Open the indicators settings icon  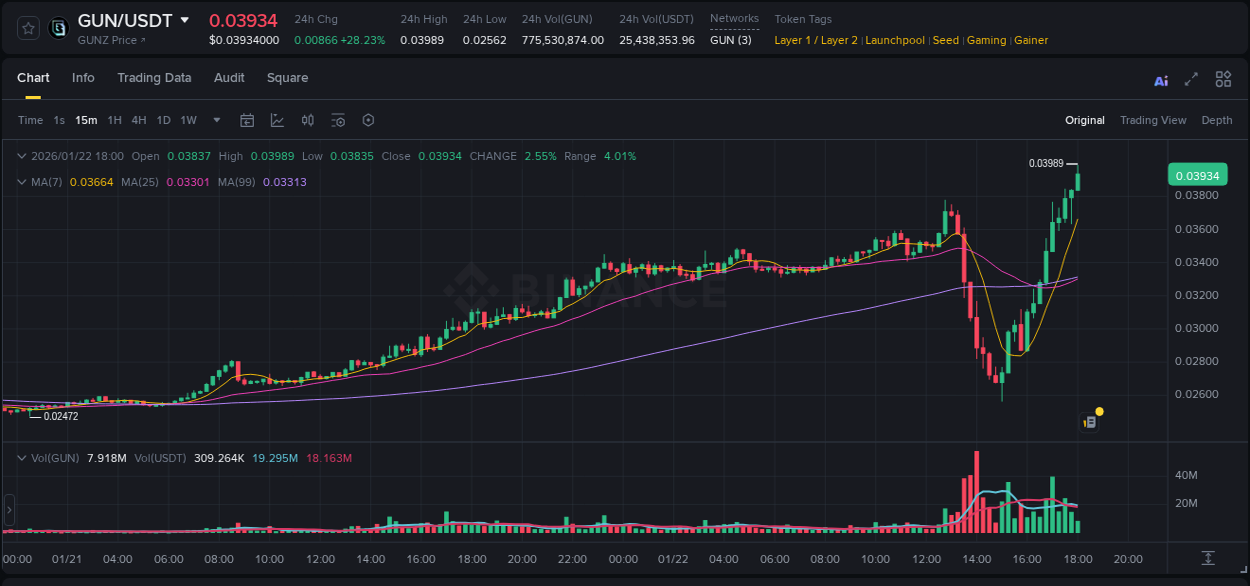coord(338,120)
